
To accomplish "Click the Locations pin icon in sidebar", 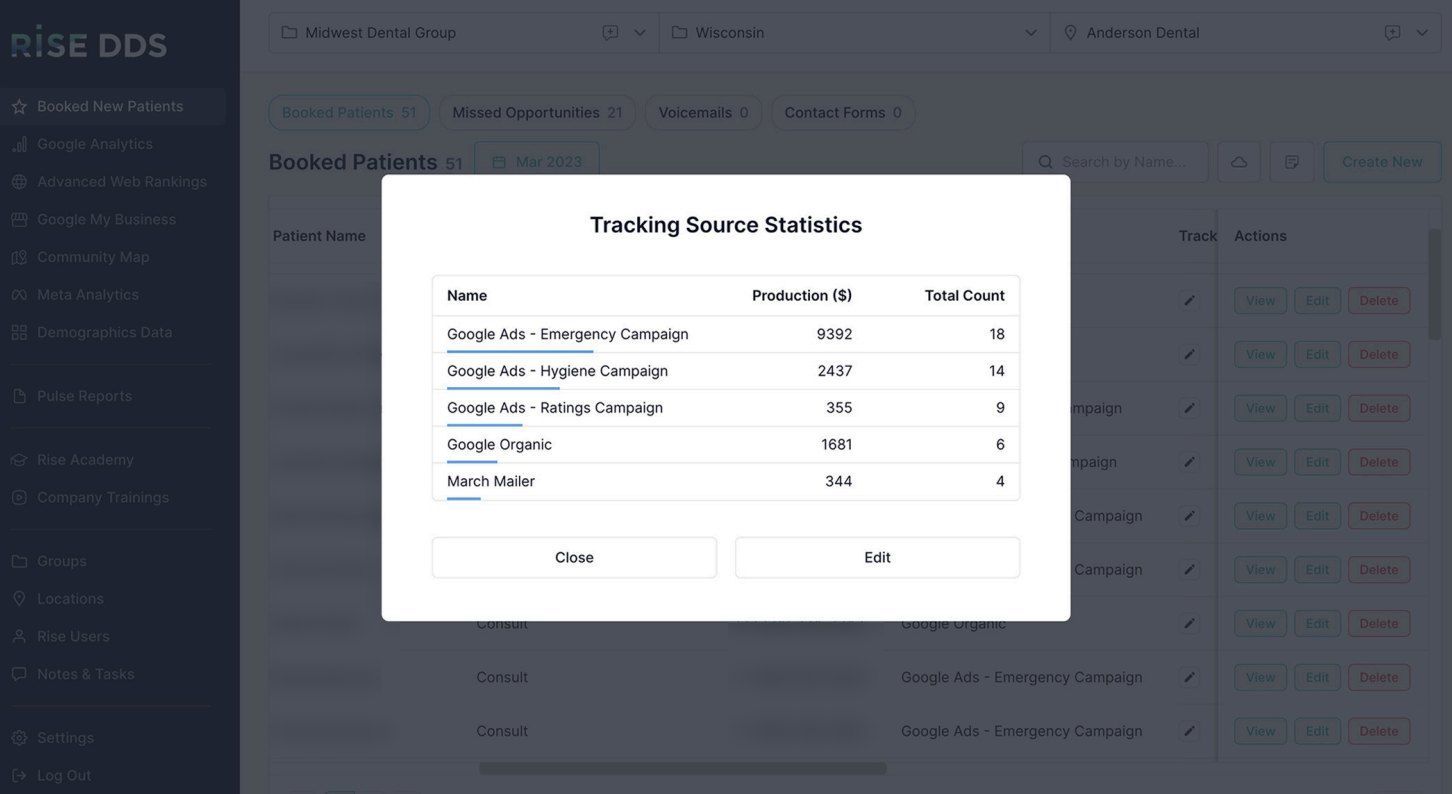I will 19,599.
